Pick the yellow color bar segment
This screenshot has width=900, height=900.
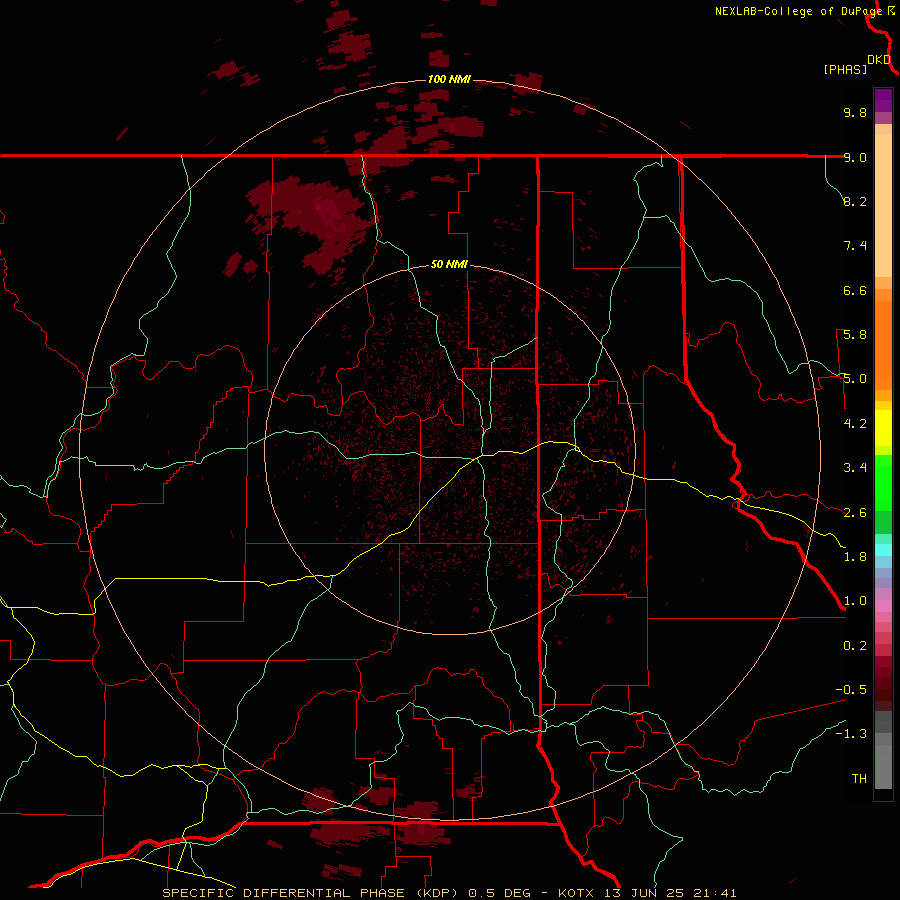pos(883,428)
